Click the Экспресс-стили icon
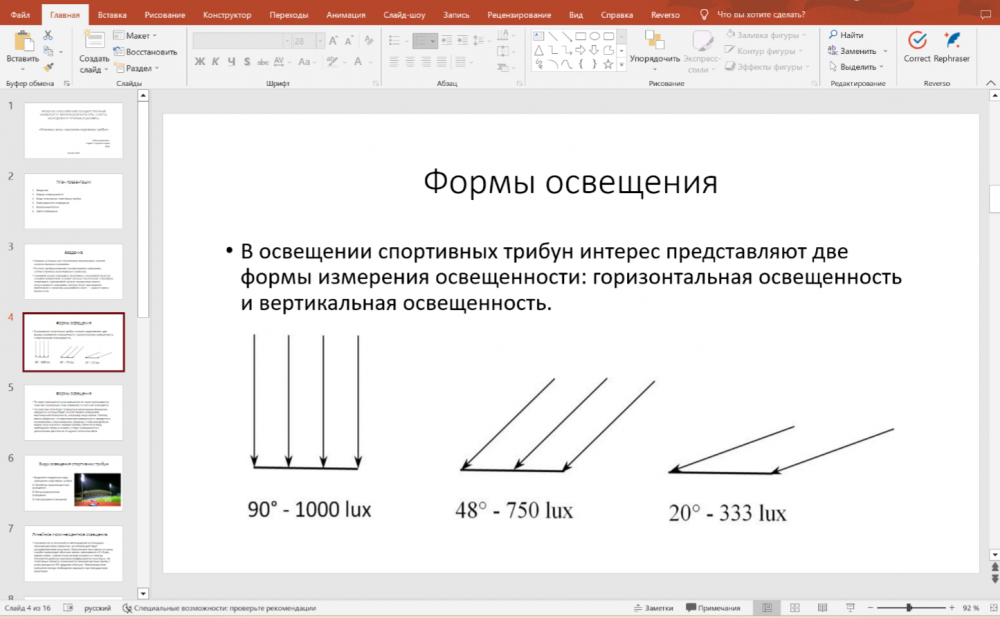Viewport: 1000px width, 618px height. click(x=702, y=40)
